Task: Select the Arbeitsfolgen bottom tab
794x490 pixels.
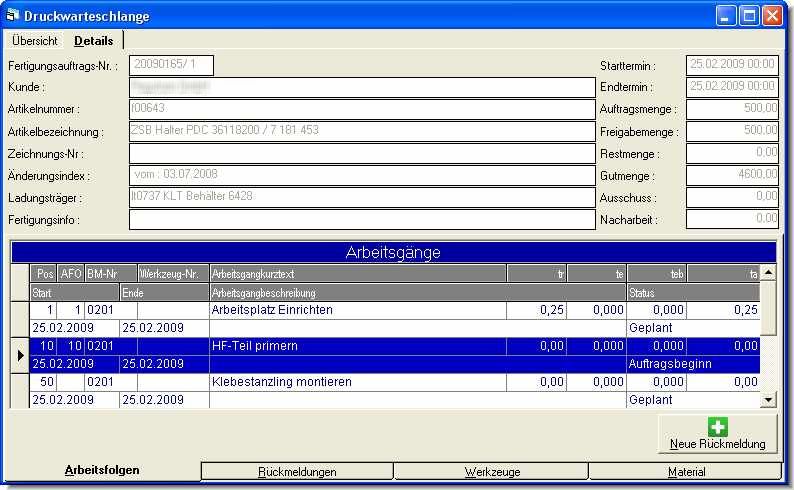Action: (x=103, y=470)
